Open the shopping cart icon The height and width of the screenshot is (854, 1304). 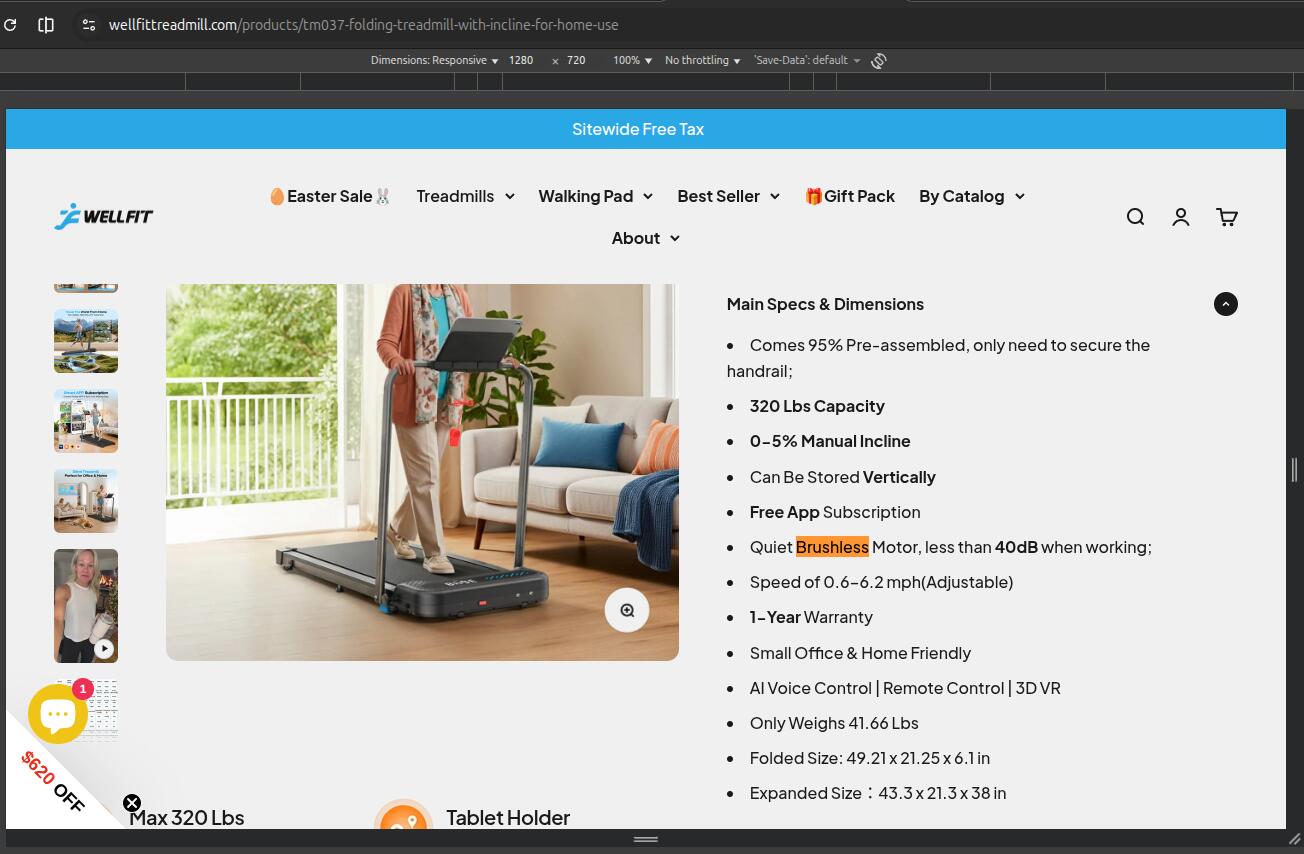coord(1227,217)
